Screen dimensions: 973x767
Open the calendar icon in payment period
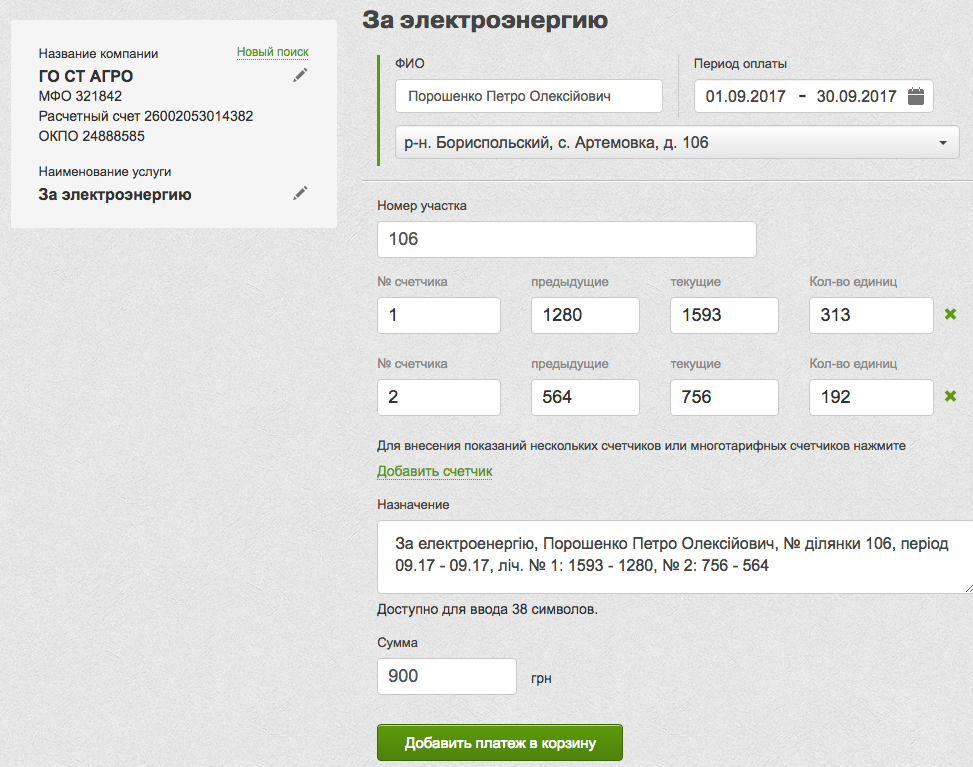coord(916,97)
